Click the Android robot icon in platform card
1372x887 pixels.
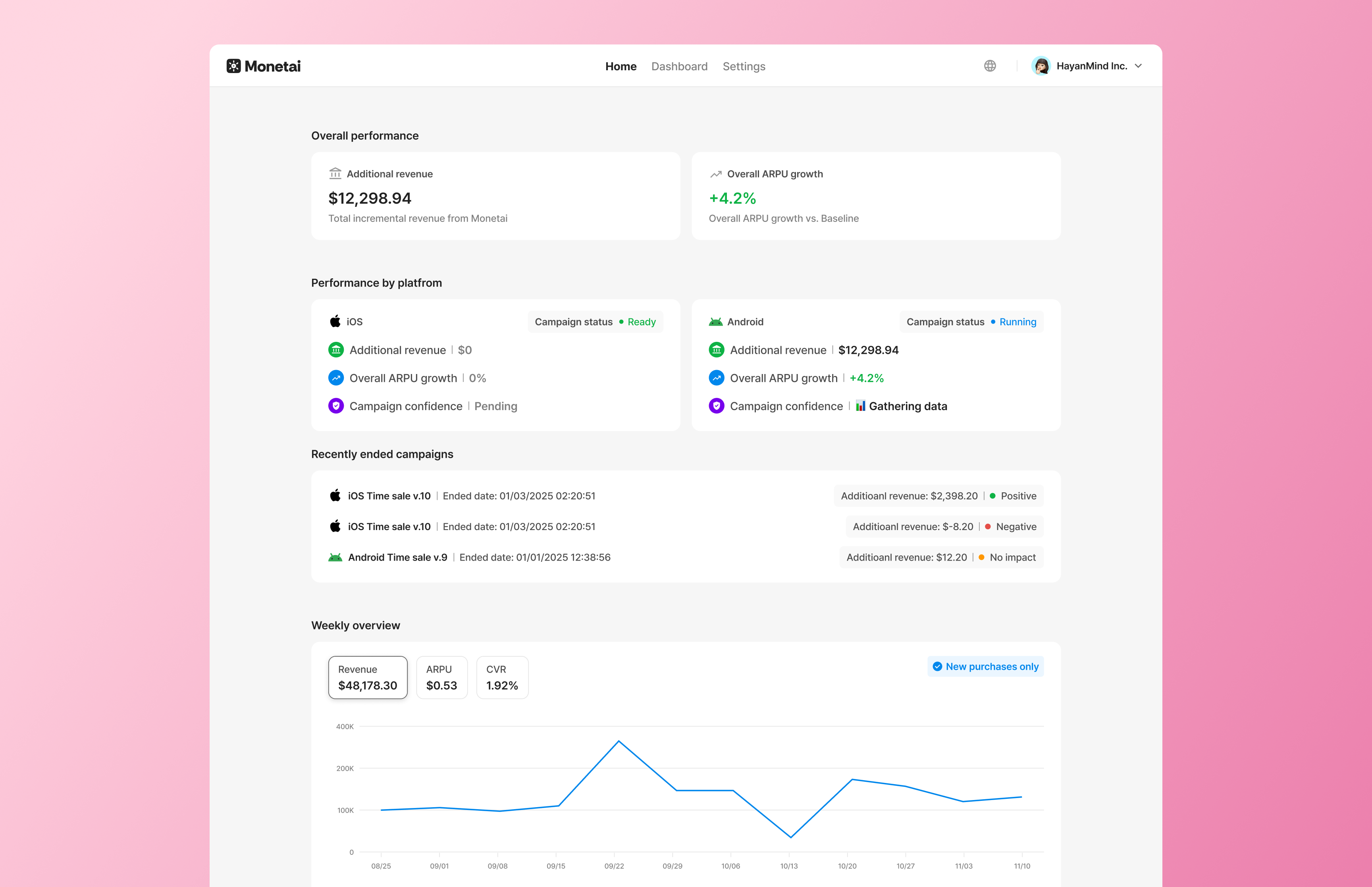pos(716,321)
